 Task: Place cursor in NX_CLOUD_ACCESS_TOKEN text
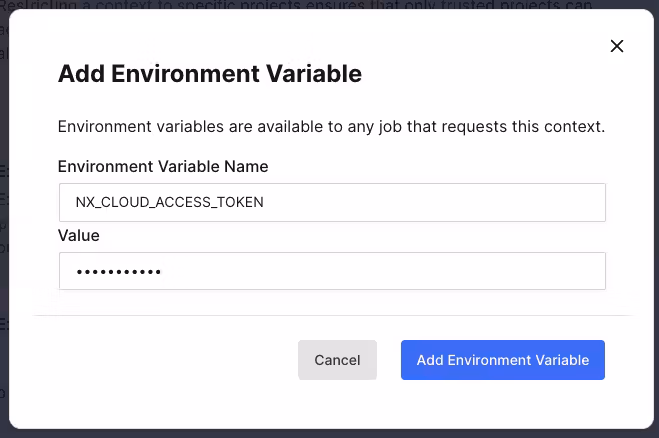(170, 202)
